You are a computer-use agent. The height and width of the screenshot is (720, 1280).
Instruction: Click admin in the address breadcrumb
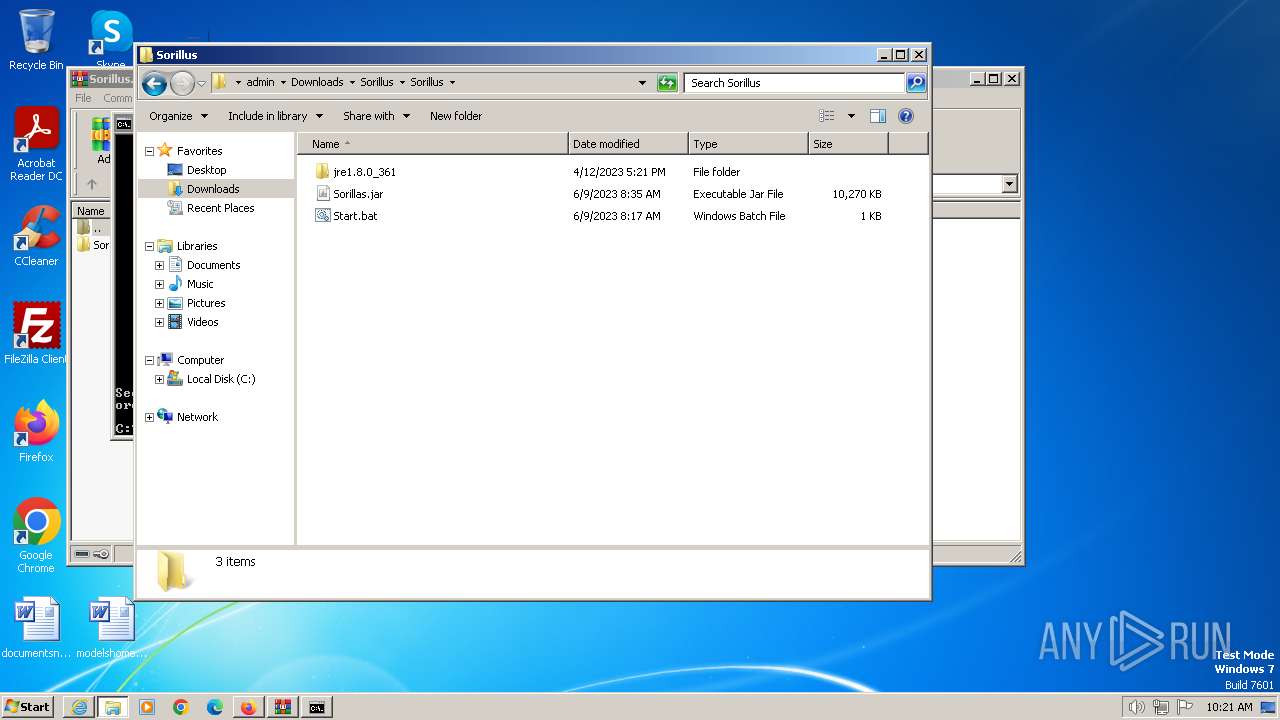(260, 83)
